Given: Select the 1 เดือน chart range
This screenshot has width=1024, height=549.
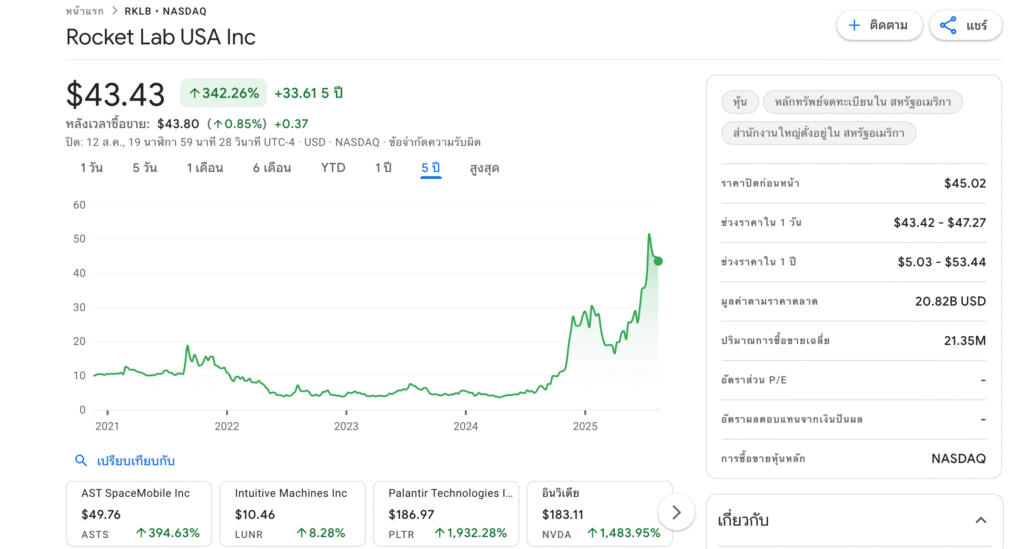Looking at the screenshot, I should 204,168.
